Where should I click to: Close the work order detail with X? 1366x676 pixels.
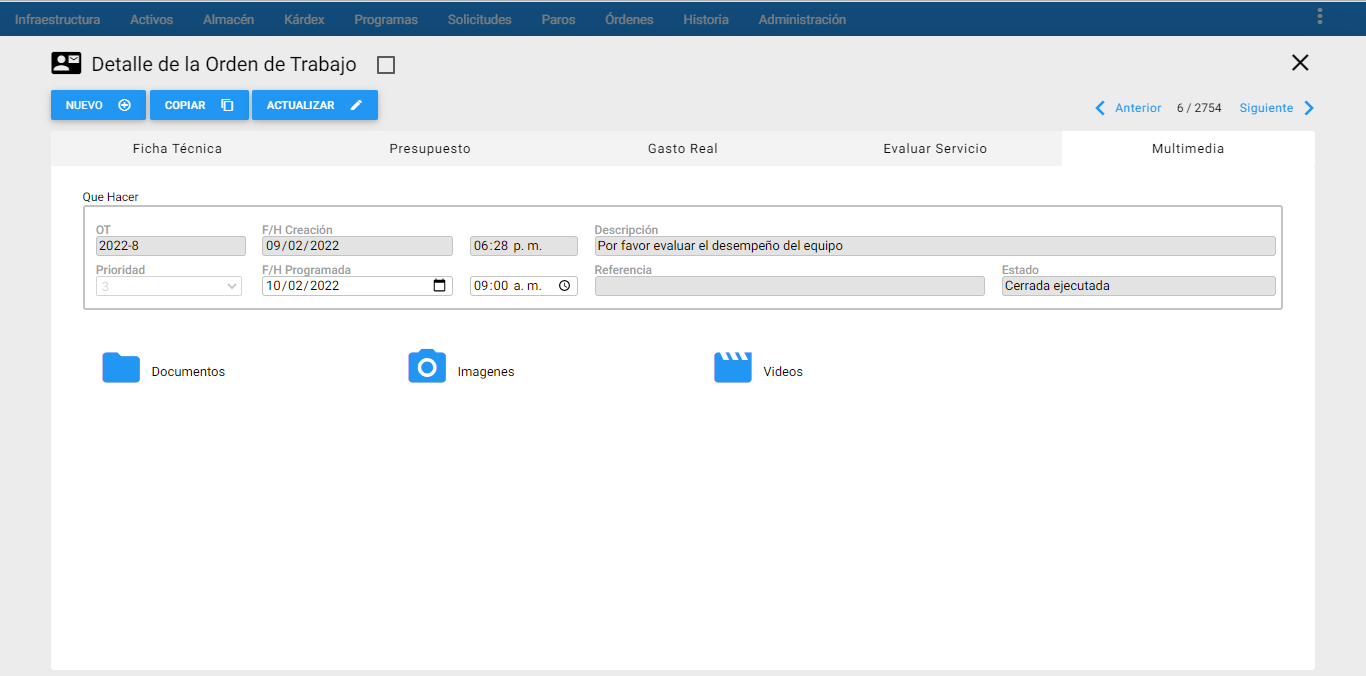click(x=1300, y=63)
